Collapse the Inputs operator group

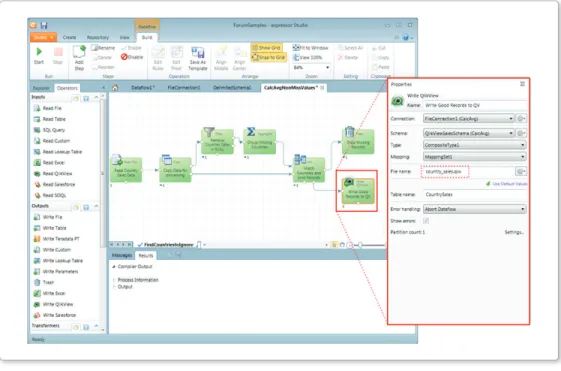96,97
